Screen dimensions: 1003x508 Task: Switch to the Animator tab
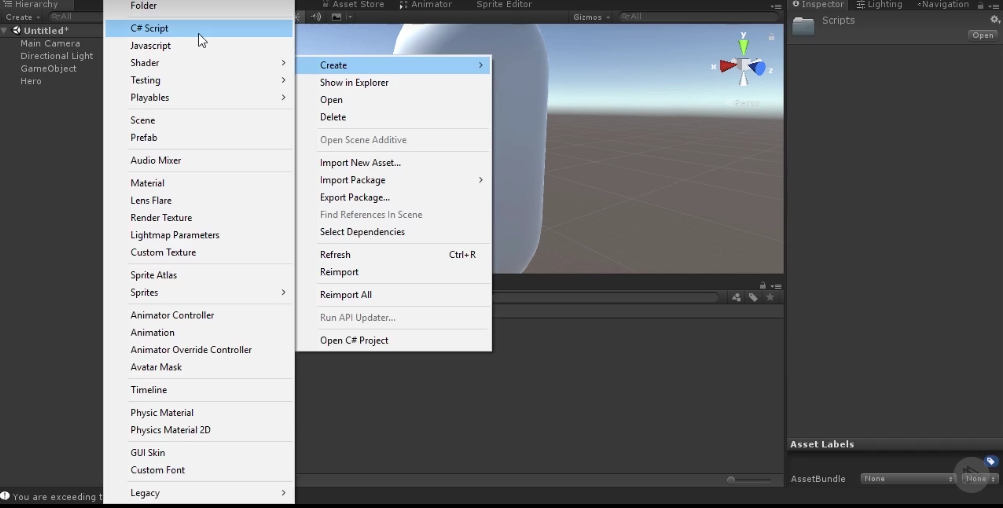[425, 4]
